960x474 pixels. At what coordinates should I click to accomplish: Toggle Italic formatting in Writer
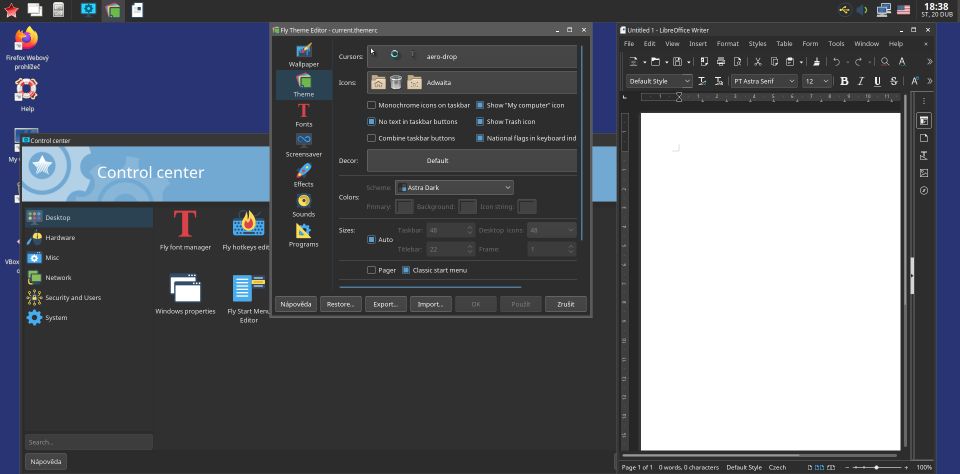861,81
